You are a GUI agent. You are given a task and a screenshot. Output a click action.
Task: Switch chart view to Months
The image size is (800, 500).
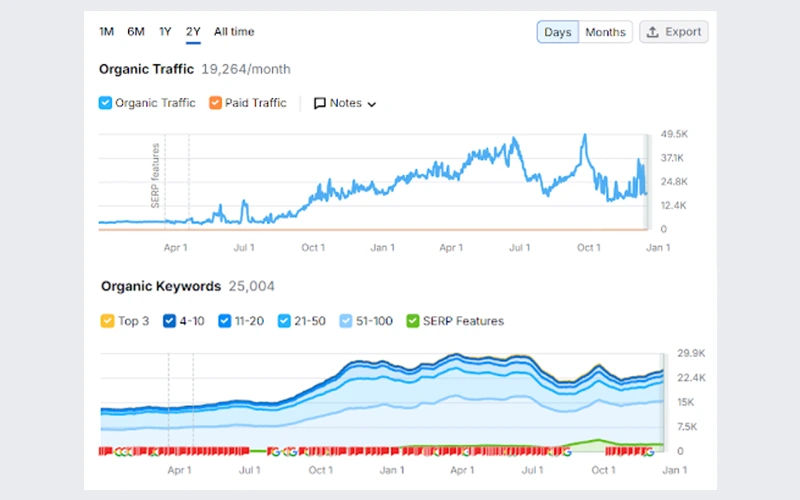605,32
